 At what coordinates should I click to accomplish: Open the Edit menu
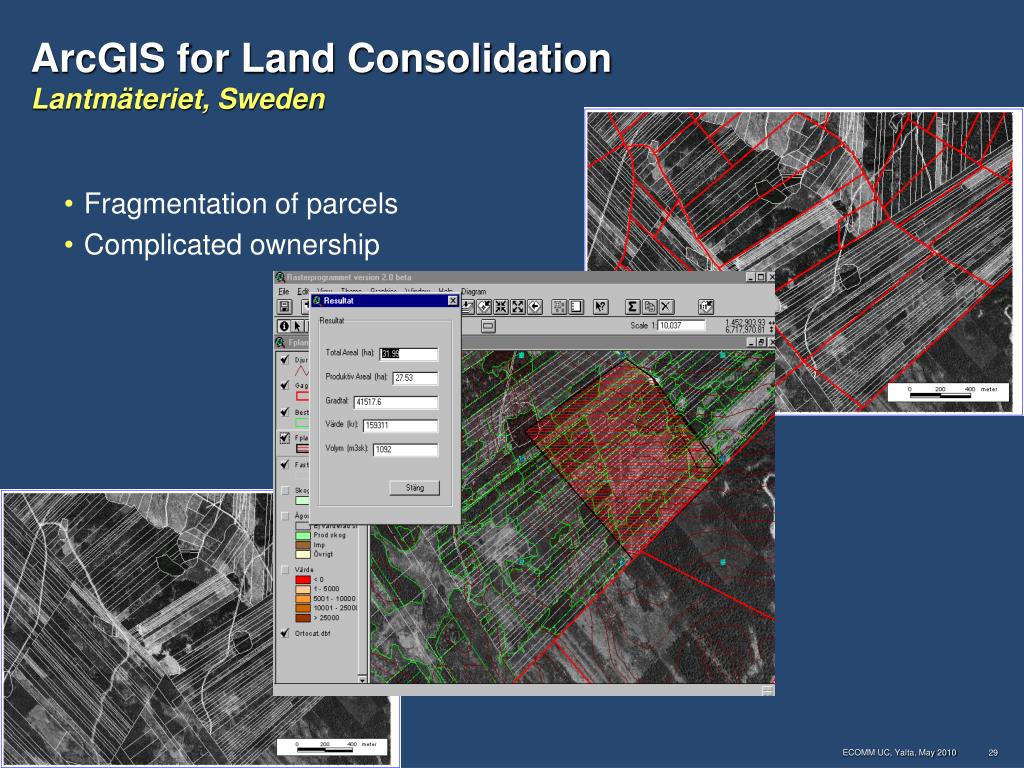click(303, 291)
